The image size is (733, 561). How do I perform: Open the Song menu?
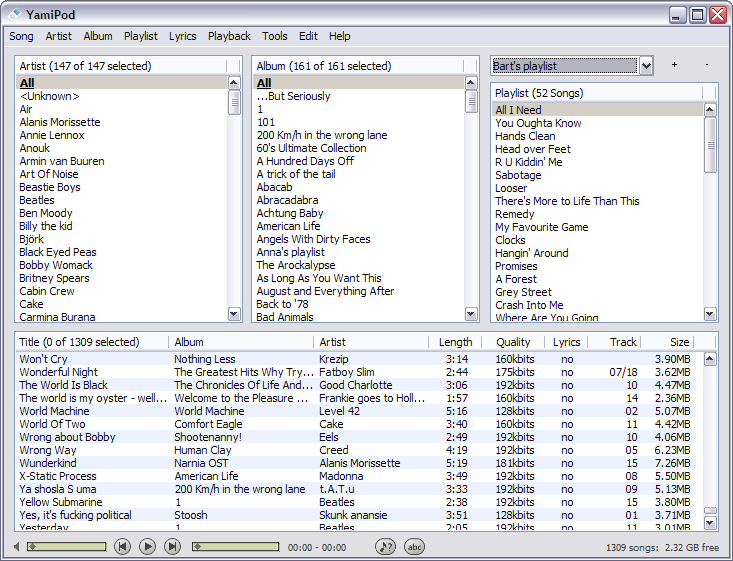pos(21,36)
